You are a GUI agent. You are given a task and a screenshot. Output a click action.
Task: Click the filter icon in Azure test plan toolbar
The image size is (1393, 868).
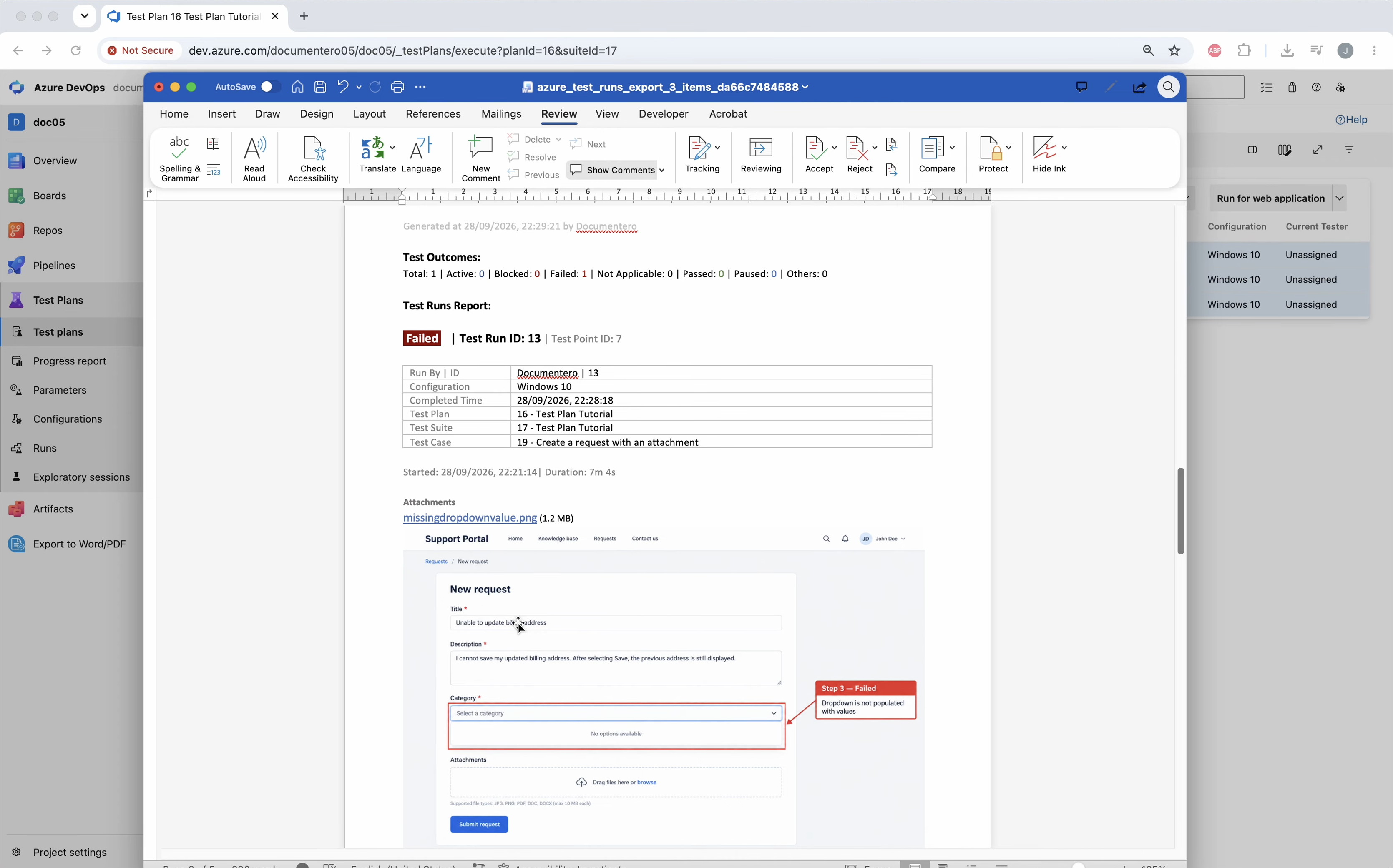pos(1349,150)
